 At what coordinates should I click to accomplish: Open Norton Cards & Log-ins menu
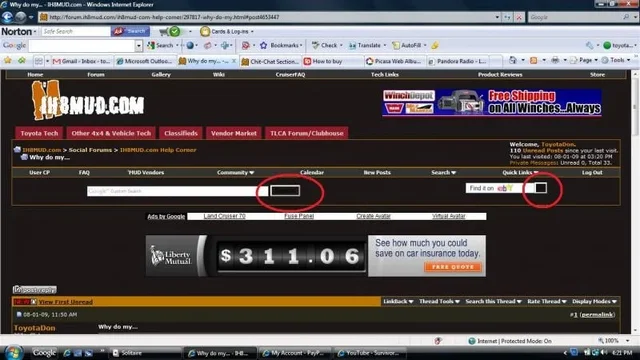[227, 31]
